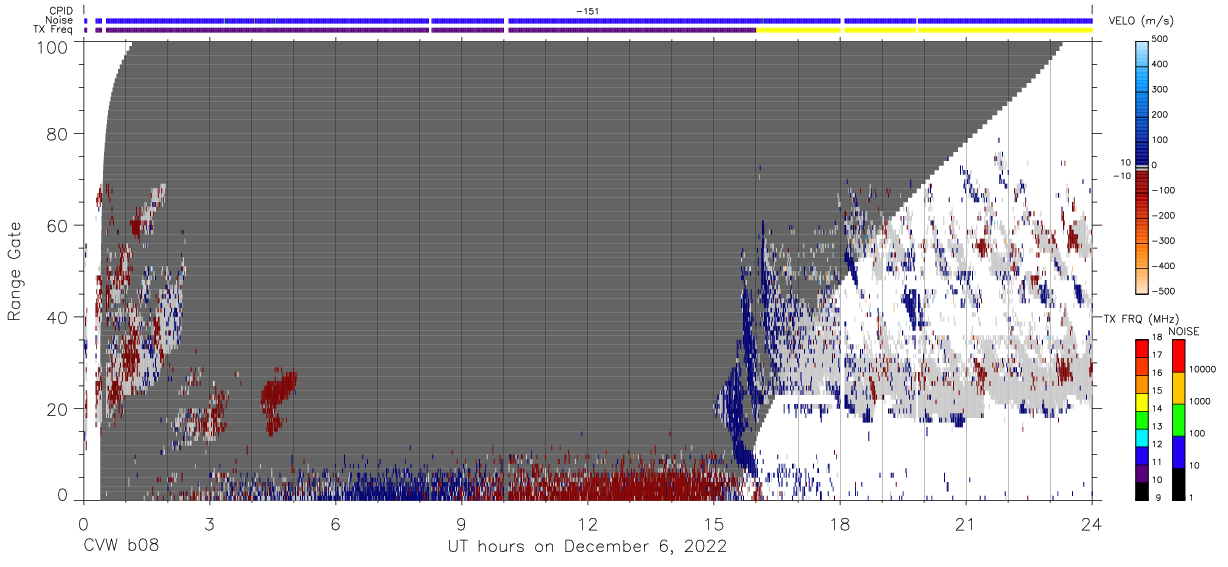The width and height of the screenshot is (1228, 567).
Task: Click the hour 3 axis label
Action: tap(209, 523)
